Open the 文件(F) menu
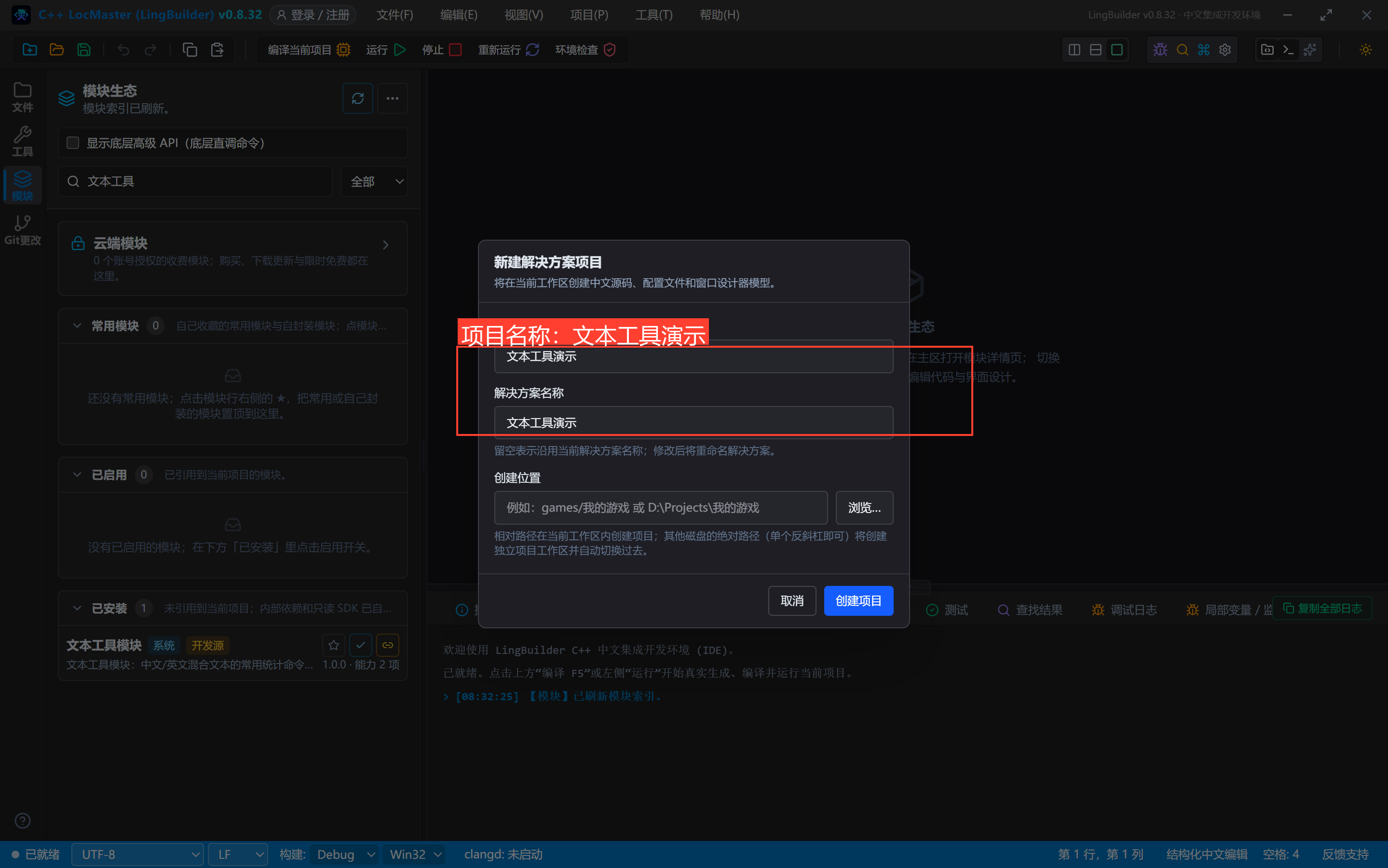 tap(395, 15)
